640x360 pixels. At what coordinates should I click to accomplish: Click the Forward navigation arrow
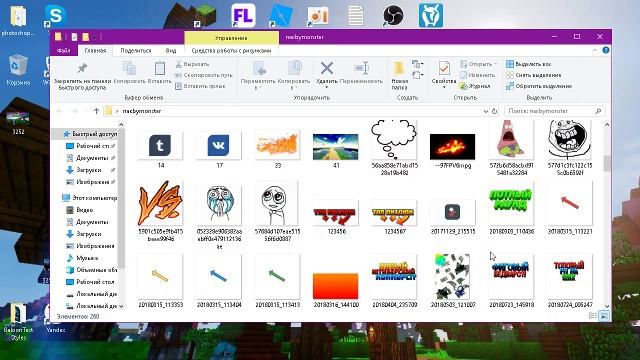click(x=74, y=111)
